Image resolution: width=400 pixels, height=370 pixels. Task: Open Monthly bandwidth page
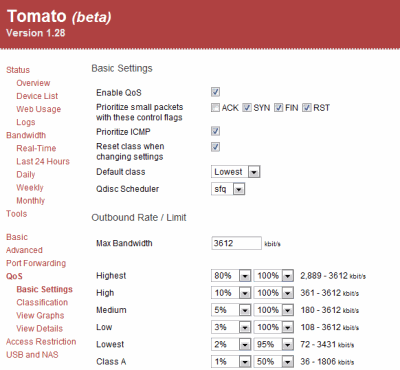pos(31,201)
